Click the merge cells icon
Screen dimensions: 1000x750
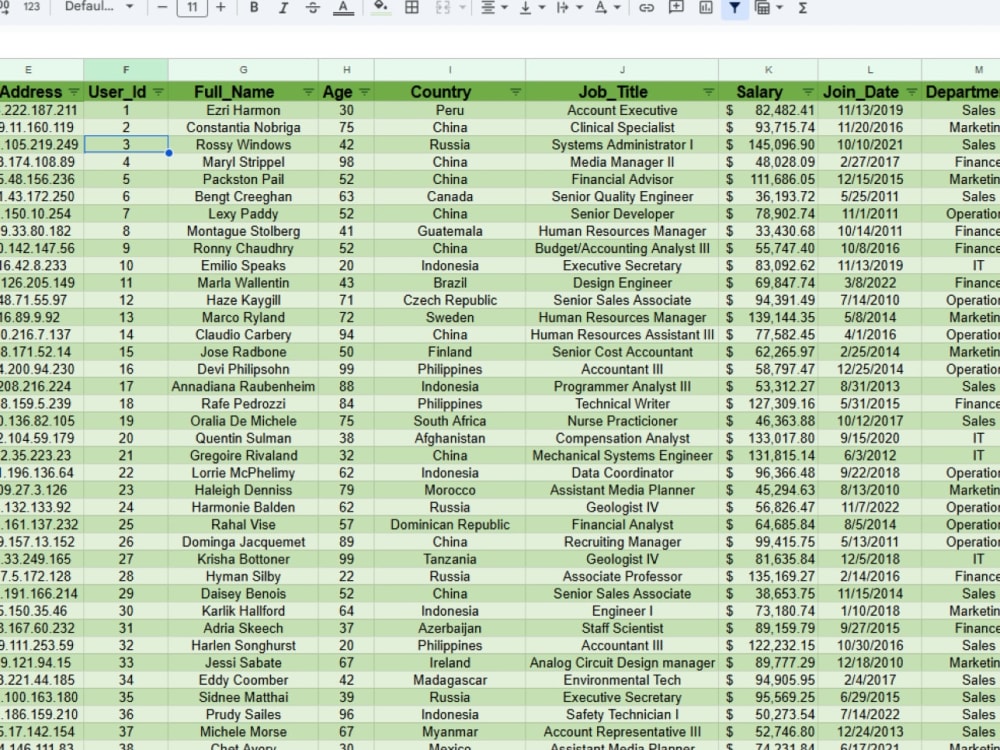pyautogui.click(x=443, y=8)
